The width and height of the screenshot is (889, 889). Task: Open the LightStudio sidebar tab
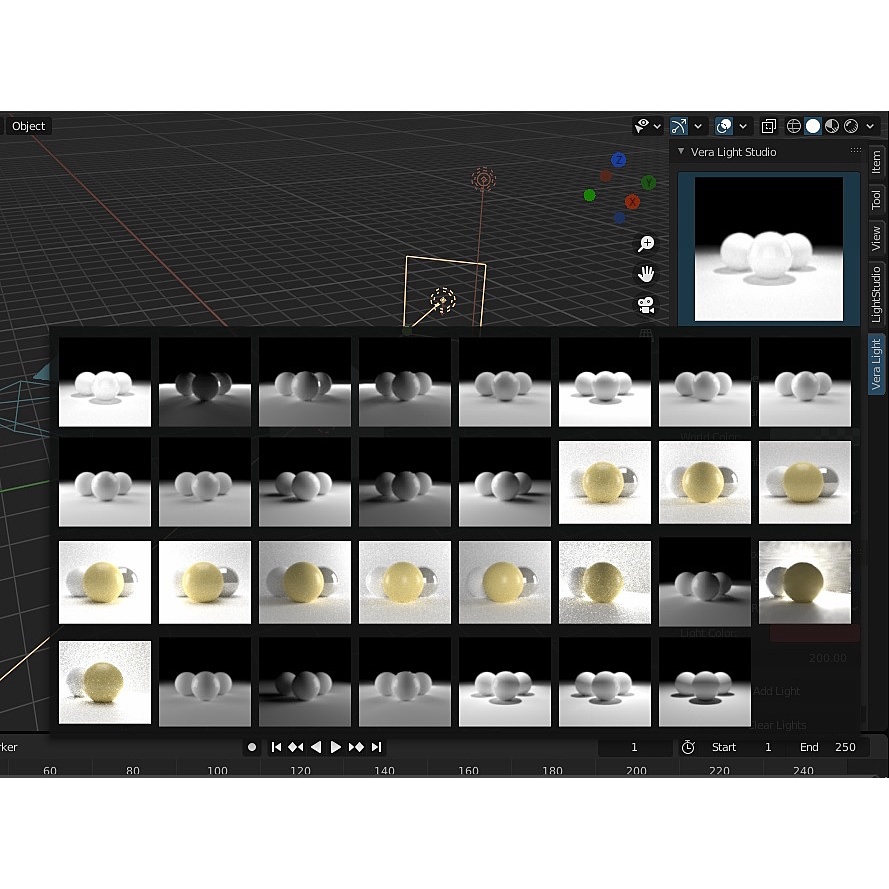click(877, 294)
